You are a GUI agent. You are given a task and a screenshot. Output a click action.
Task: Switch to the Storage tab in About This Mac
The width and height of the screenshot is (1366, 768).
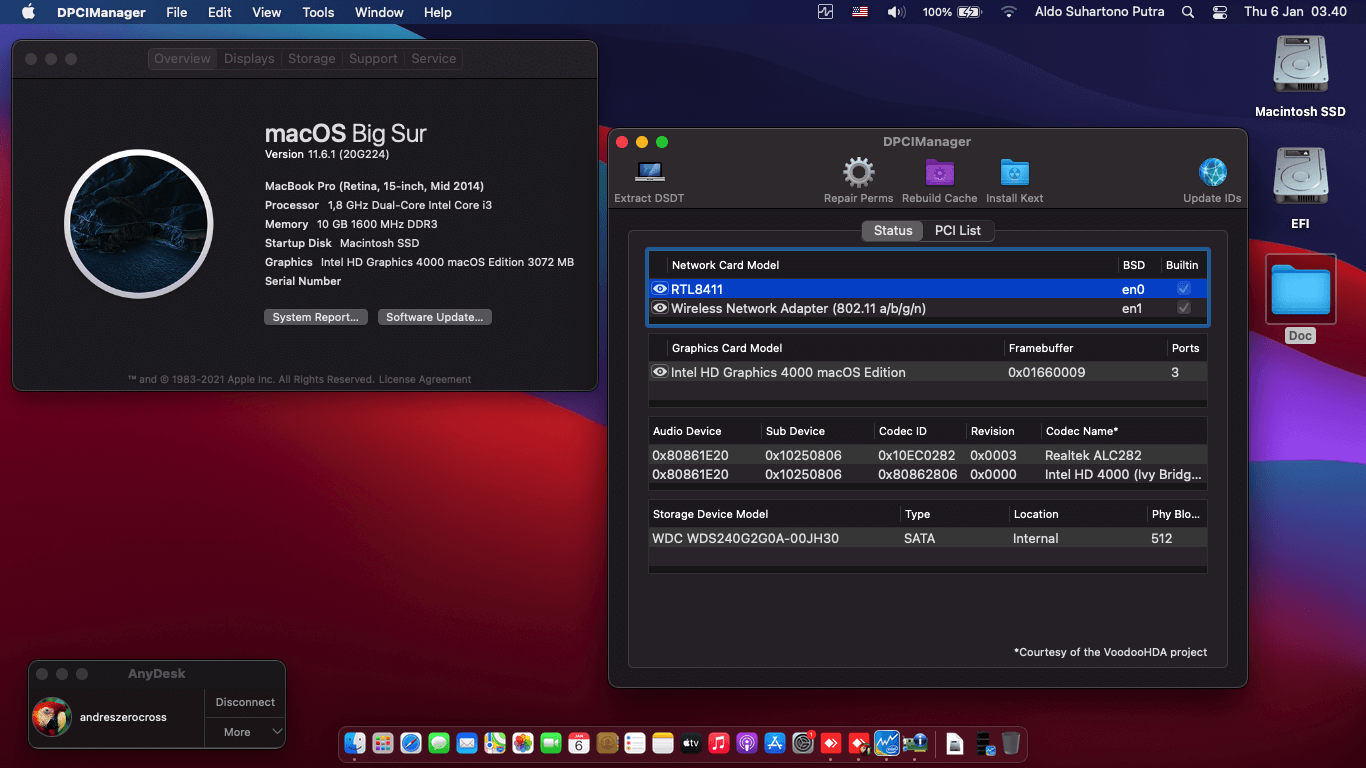pyautogui.click(x=312, y=59)
